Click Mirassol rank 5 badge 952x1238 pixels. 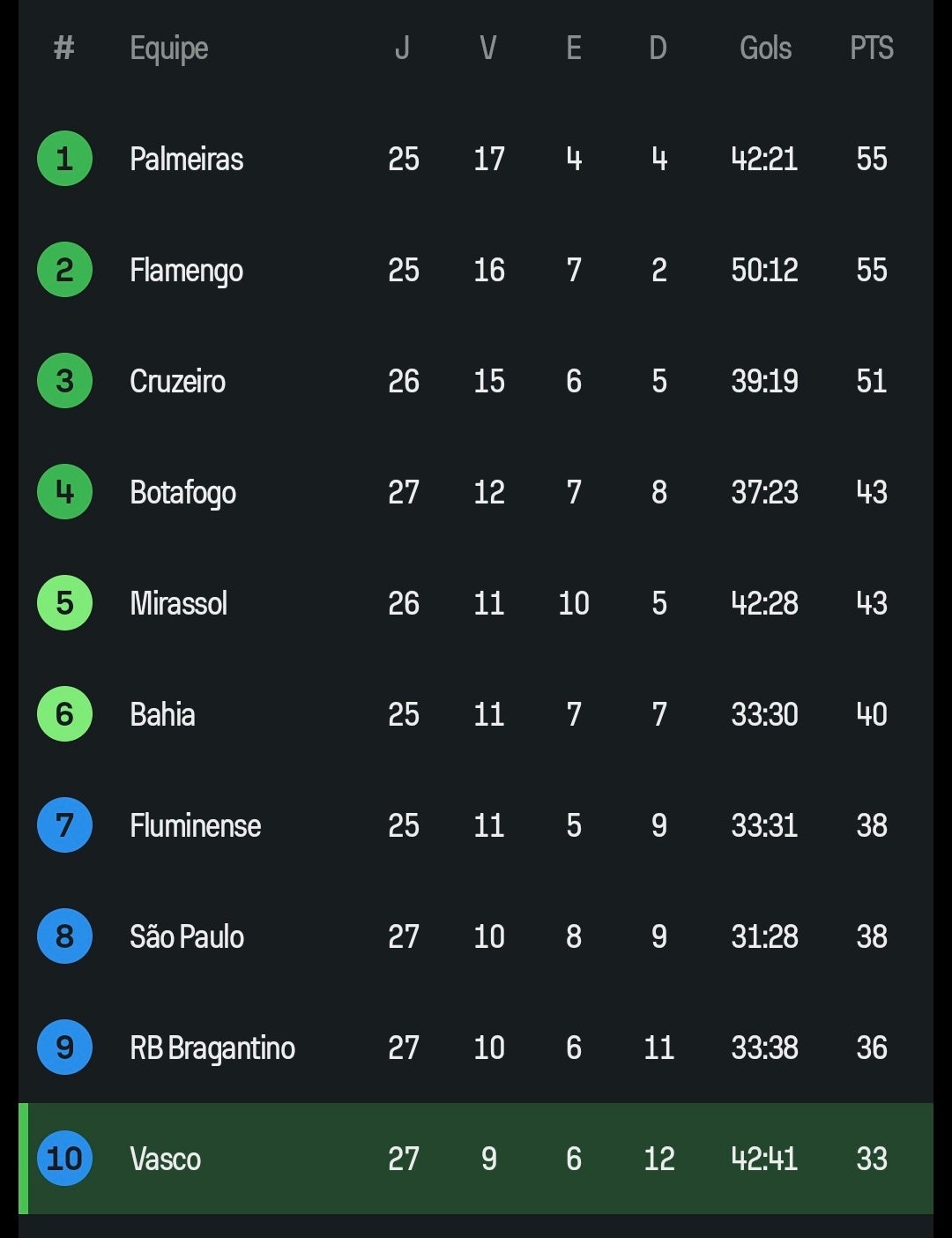[64, 603]
